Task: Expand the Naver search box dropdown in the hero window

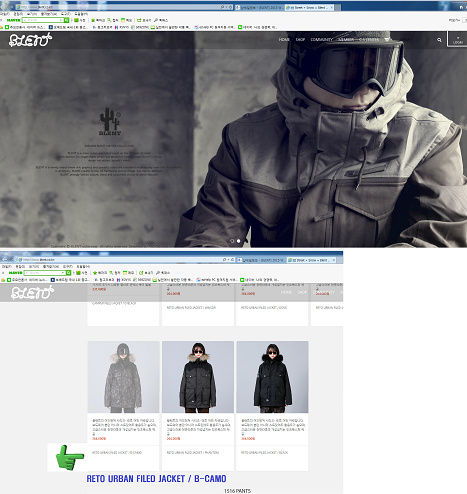Action: pos(61,20)
